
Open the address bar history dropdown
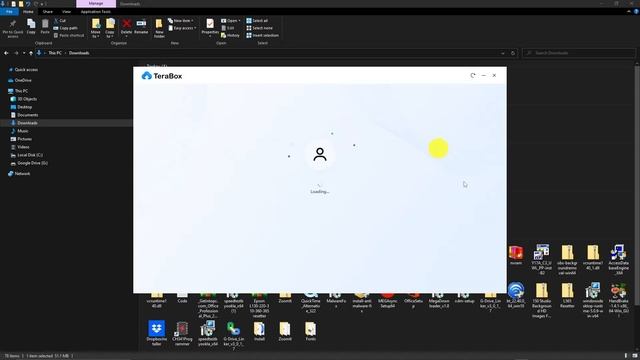(x=503, y=53)
